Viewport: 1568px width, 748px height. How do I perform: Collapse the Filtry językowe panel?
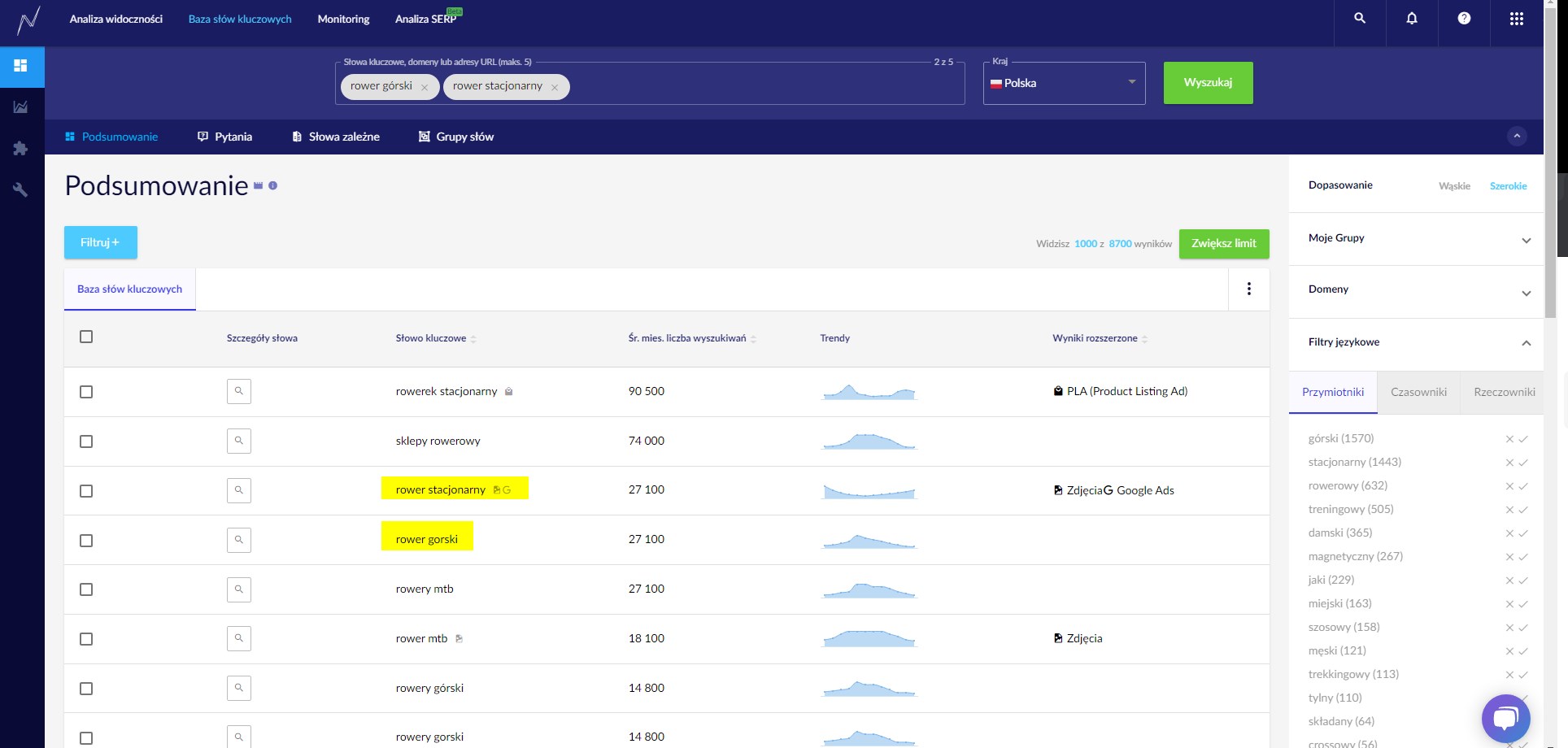pyautogui.click(x=1526, y=343)
